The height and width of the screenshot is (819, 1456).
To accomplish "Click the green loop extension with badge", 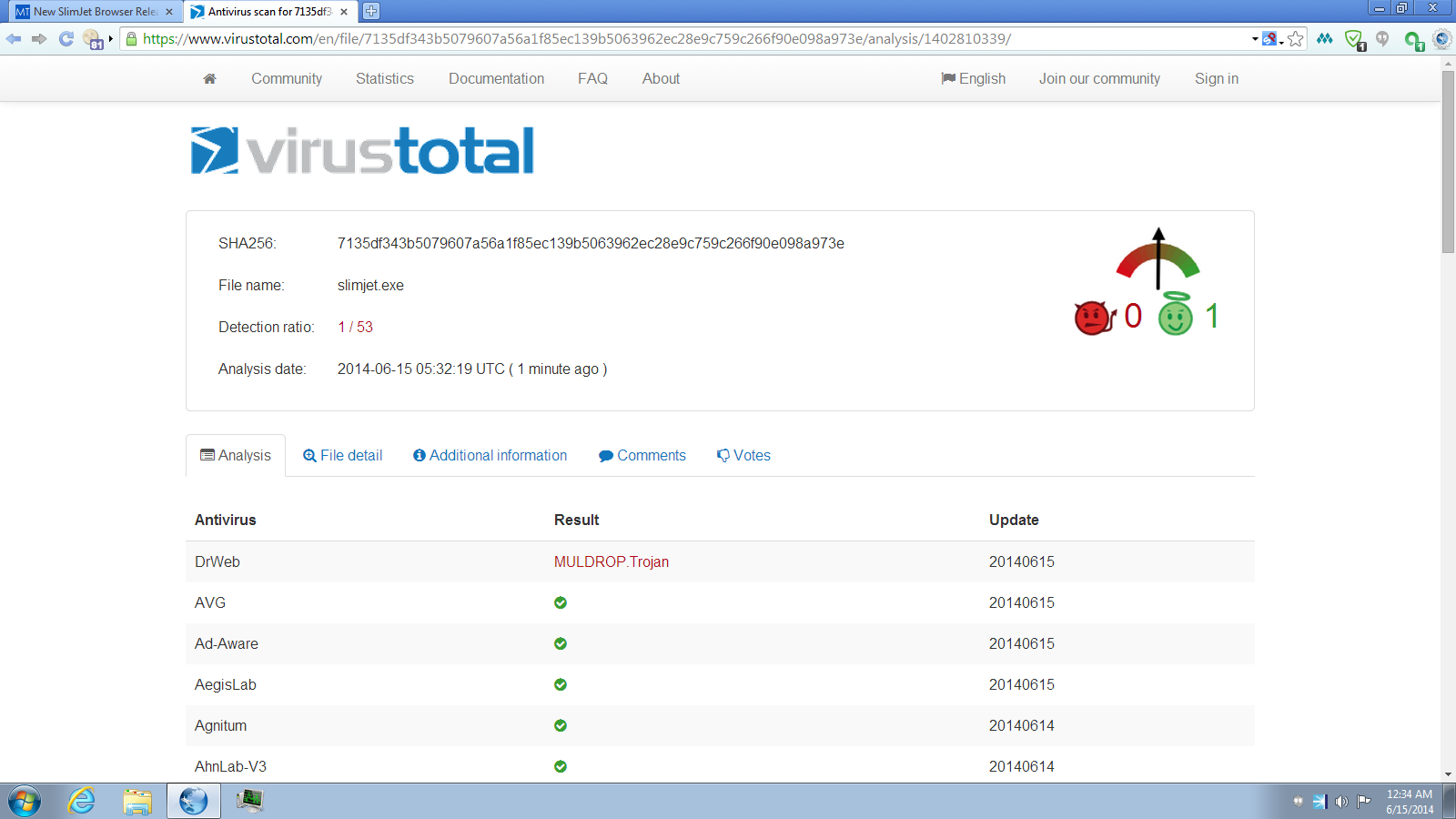I will 1413,41.
